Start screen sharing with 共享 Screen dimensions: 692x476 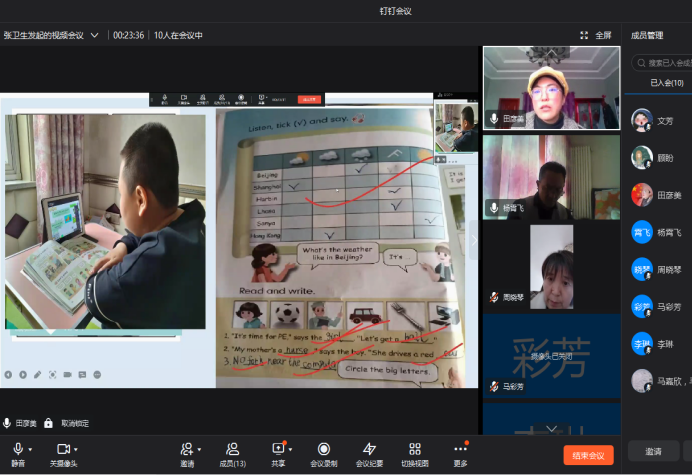pyautogui.click(x=278, y=454)
